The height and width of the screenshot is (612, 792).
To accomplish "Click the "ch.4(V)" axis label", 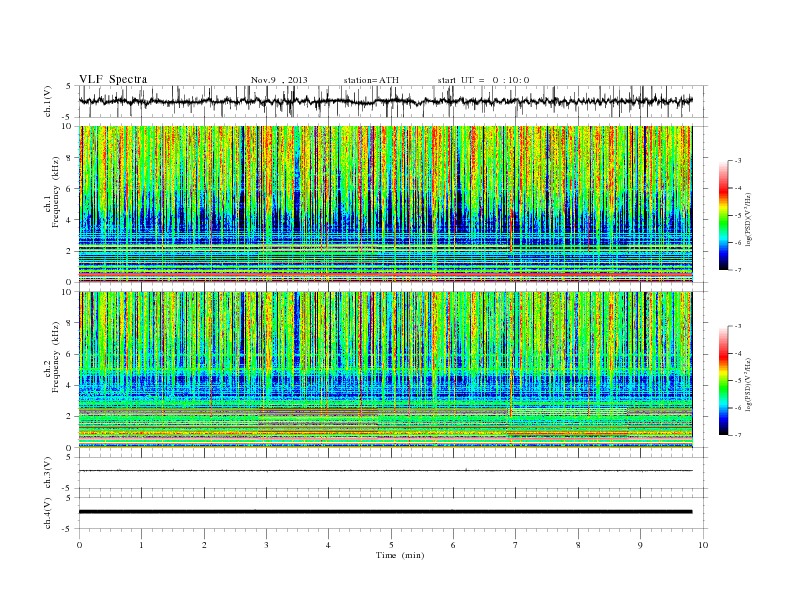I will tap(47, 513).
